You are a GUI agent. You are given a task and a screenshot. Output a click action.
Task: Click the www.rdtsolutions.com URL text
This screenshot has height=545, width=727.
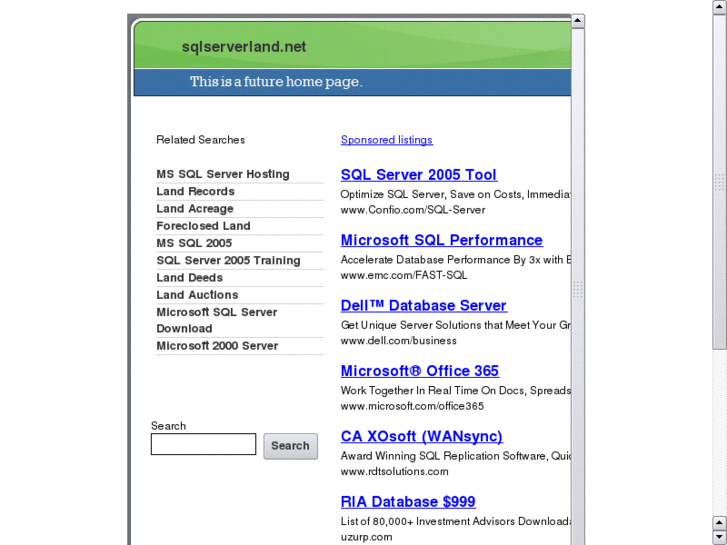(x=394, y=471)
